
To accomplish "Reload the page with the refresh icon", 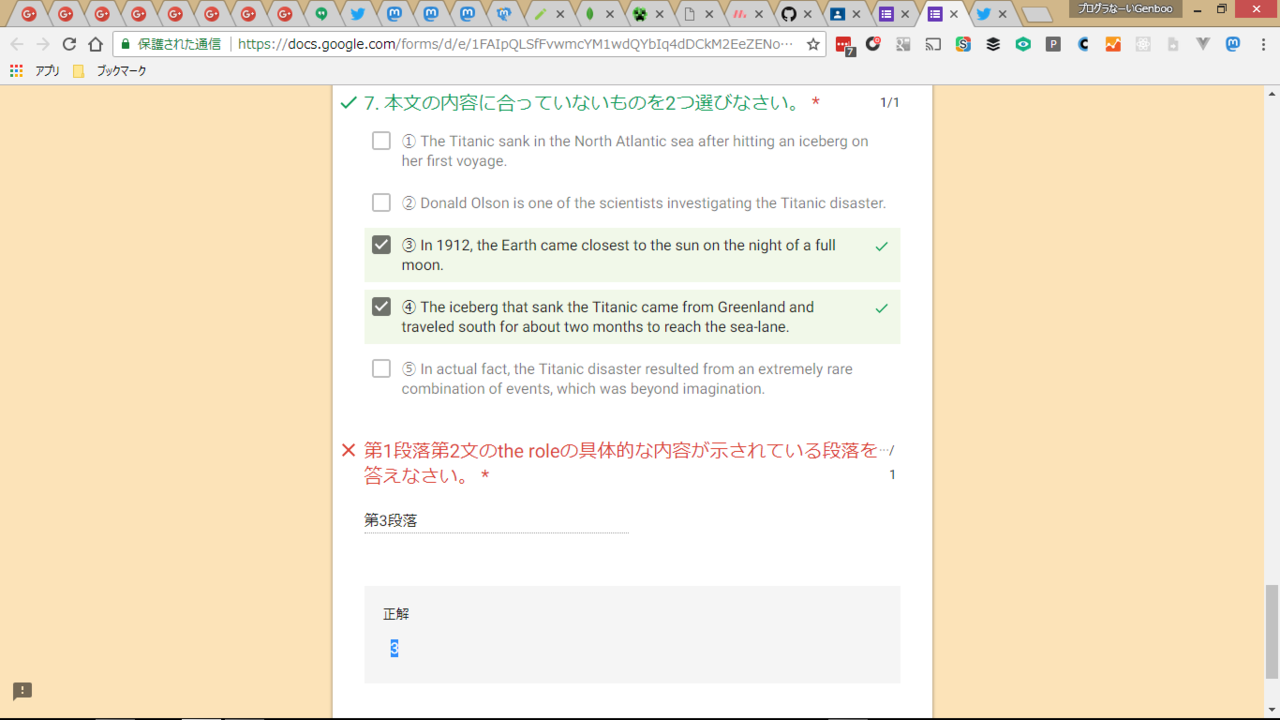I will 69,44.
